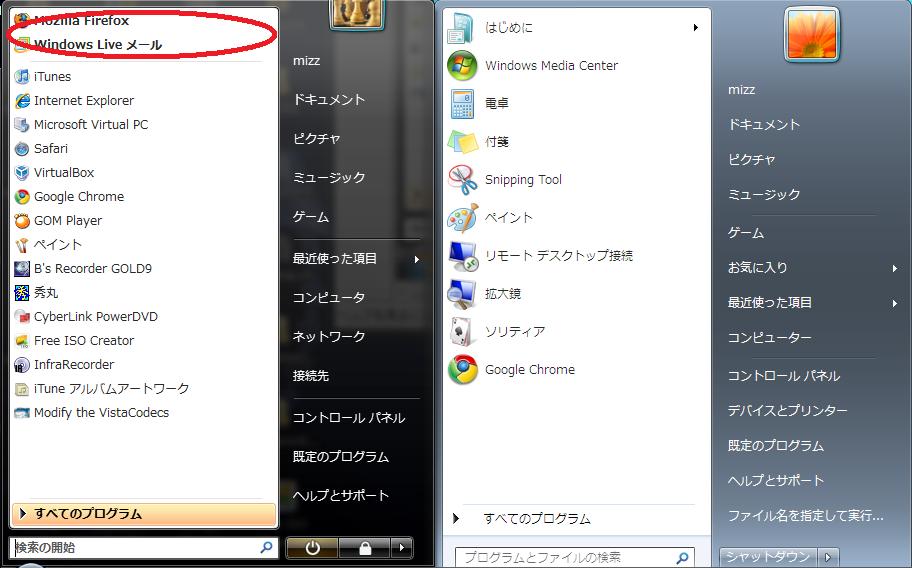
Task: Open ゲーム in Windows 7 menu
Action: (x=746, y=233)
